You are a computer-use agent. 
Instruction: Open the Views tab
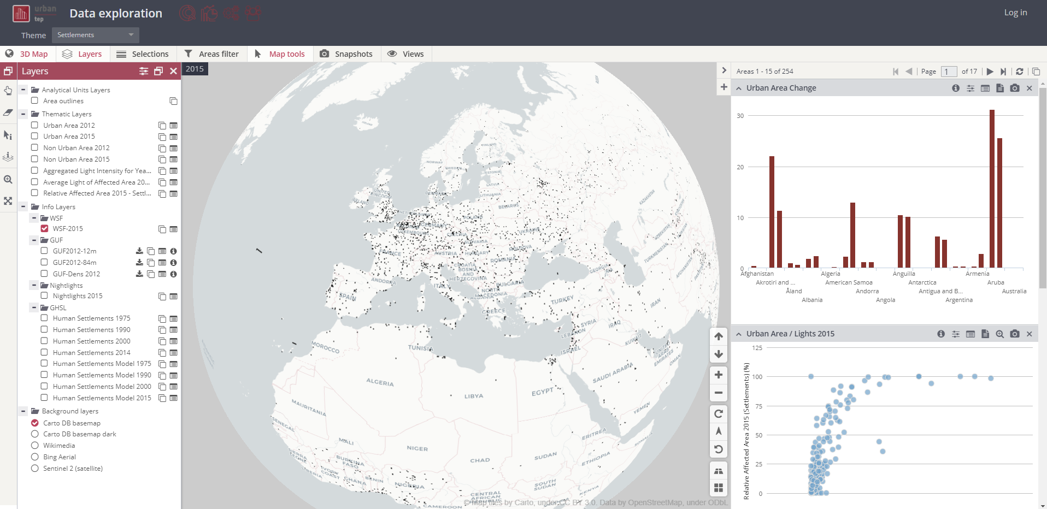point(405,54)
